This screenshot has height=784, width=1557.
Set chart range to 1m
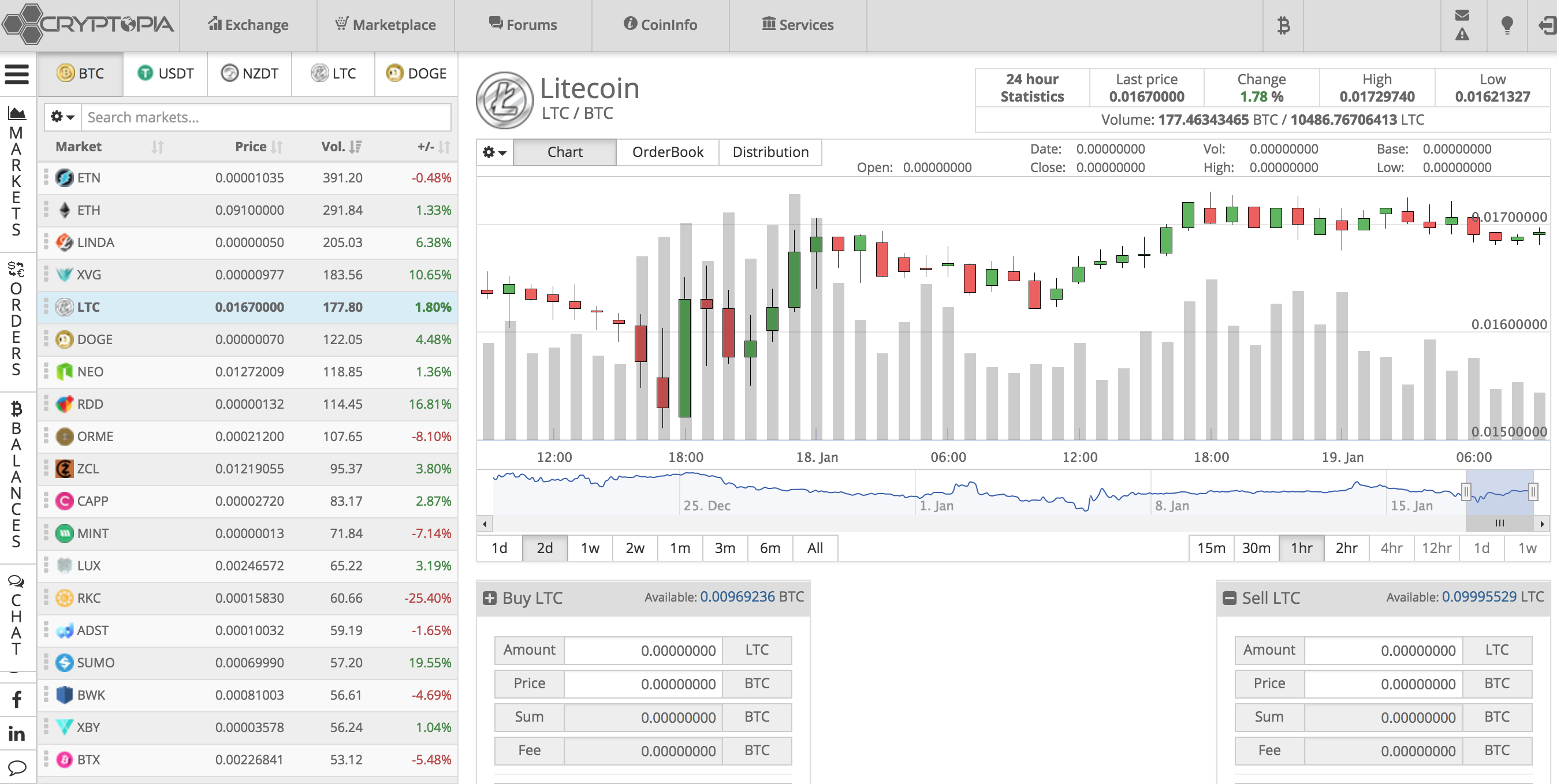tap(680, 548)
